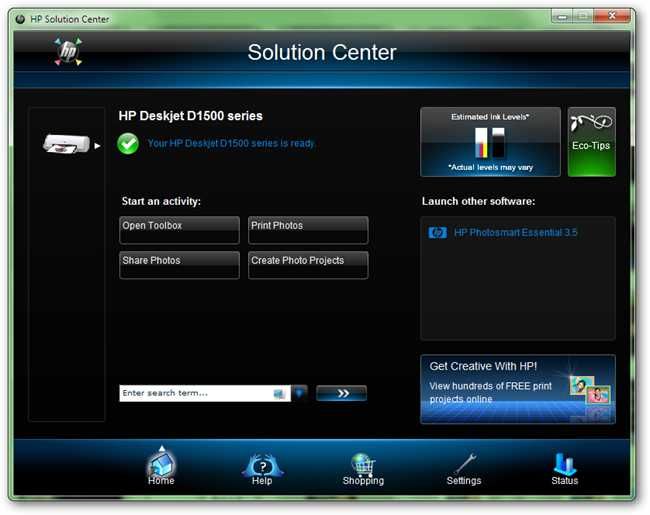This screenshot has height=515, width=650.
Task: Click the Create Photo Projects button
Action: pyautogui.click(x=308, y=265)
